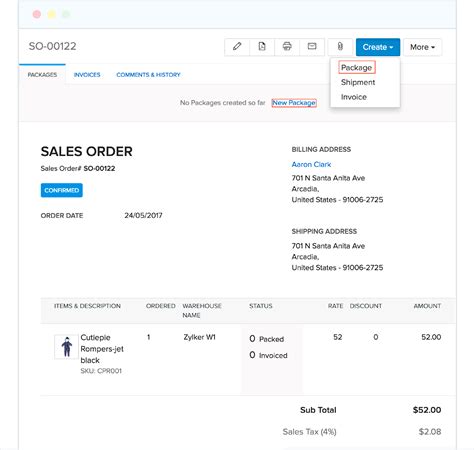This screenshot has height=450, width=474.
Task: Click the SO-00122 page title
Action: (x=52, y=46)
